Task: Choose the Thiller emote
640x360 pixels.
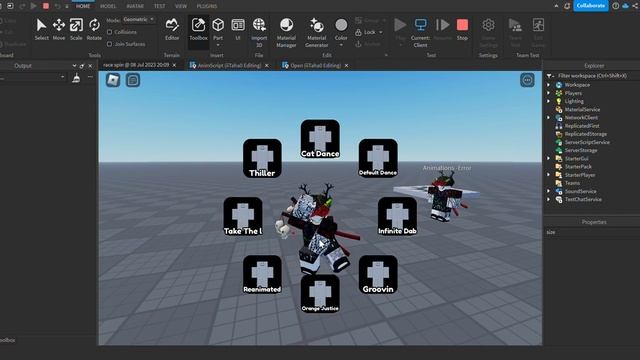Action: click(262, 158)
